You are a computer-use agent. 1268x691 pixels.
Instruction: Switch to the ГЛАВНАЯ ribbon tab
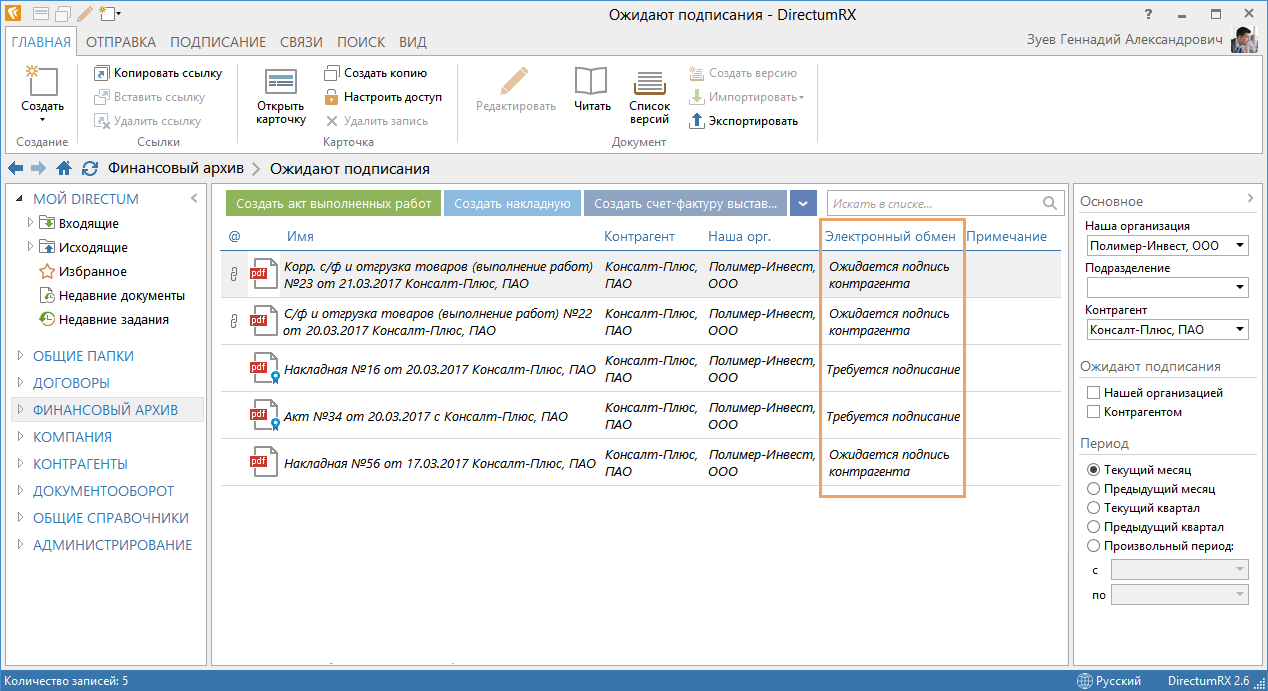[x=41, y=42]
